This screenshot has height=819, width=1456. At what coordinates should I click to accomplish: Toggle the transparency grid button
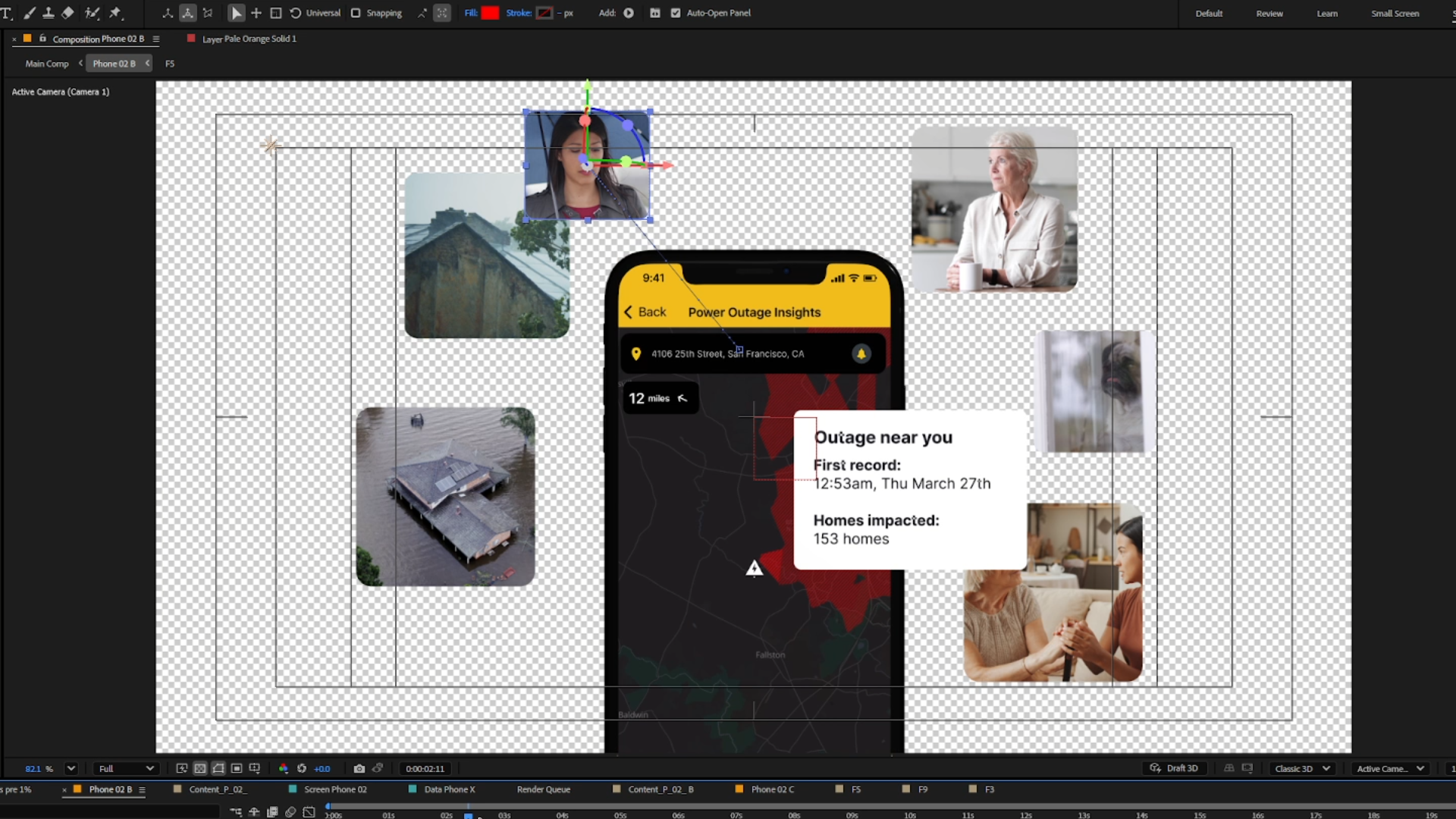click(200, 768)
